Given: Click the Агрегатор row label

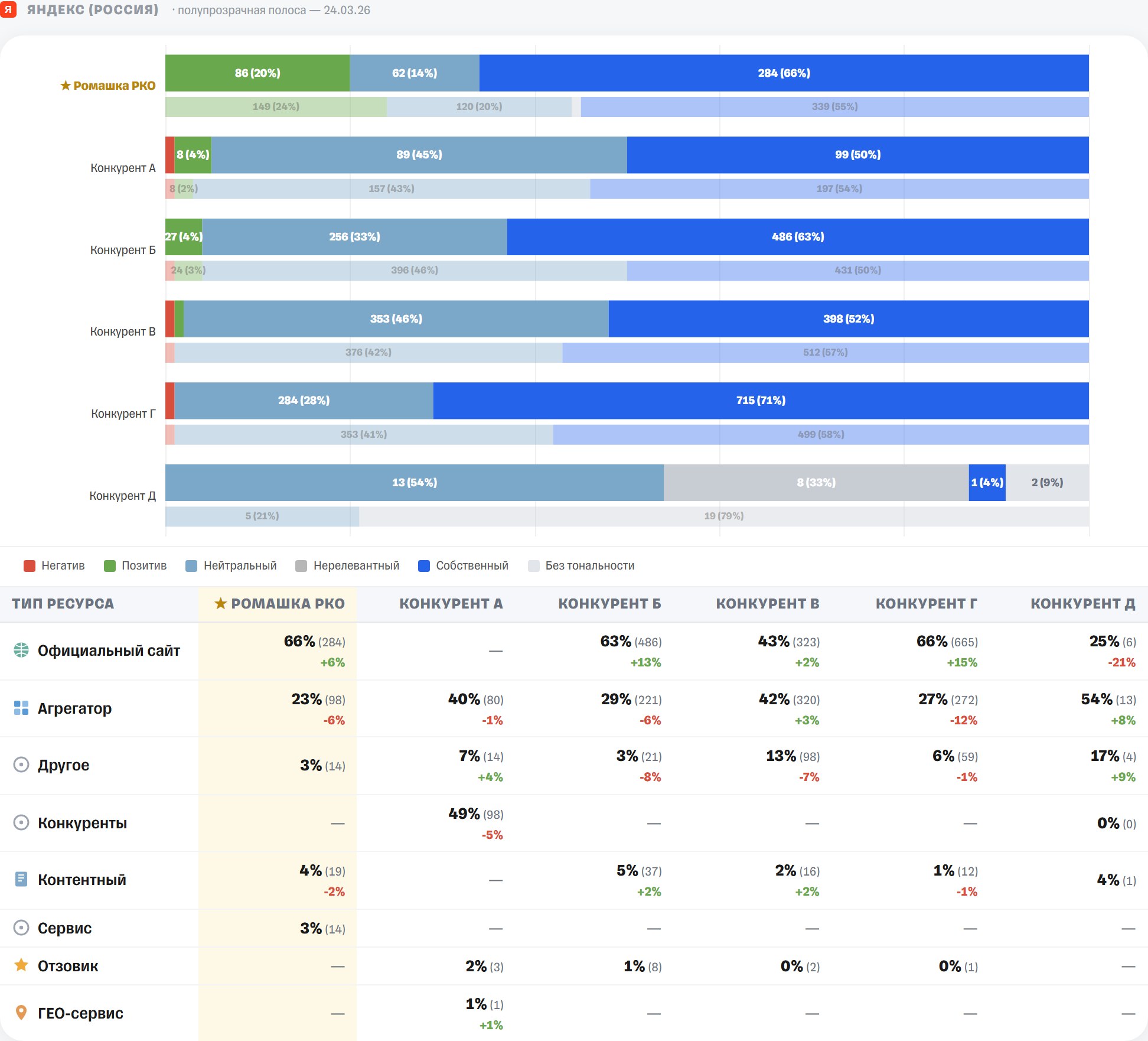Looking at the screenshot, I should pyautogui.click(x=74, y=708).
